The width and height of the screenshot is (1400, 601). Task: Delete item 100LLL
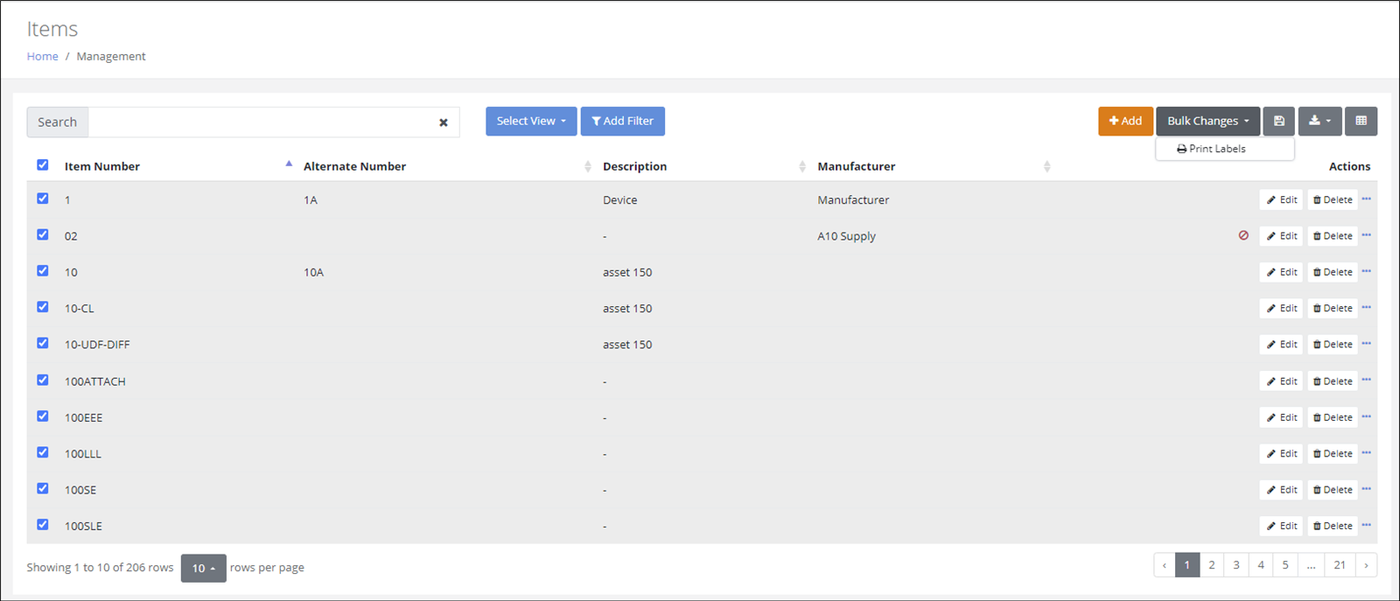pyautogui.click(x=1332, y=453)
